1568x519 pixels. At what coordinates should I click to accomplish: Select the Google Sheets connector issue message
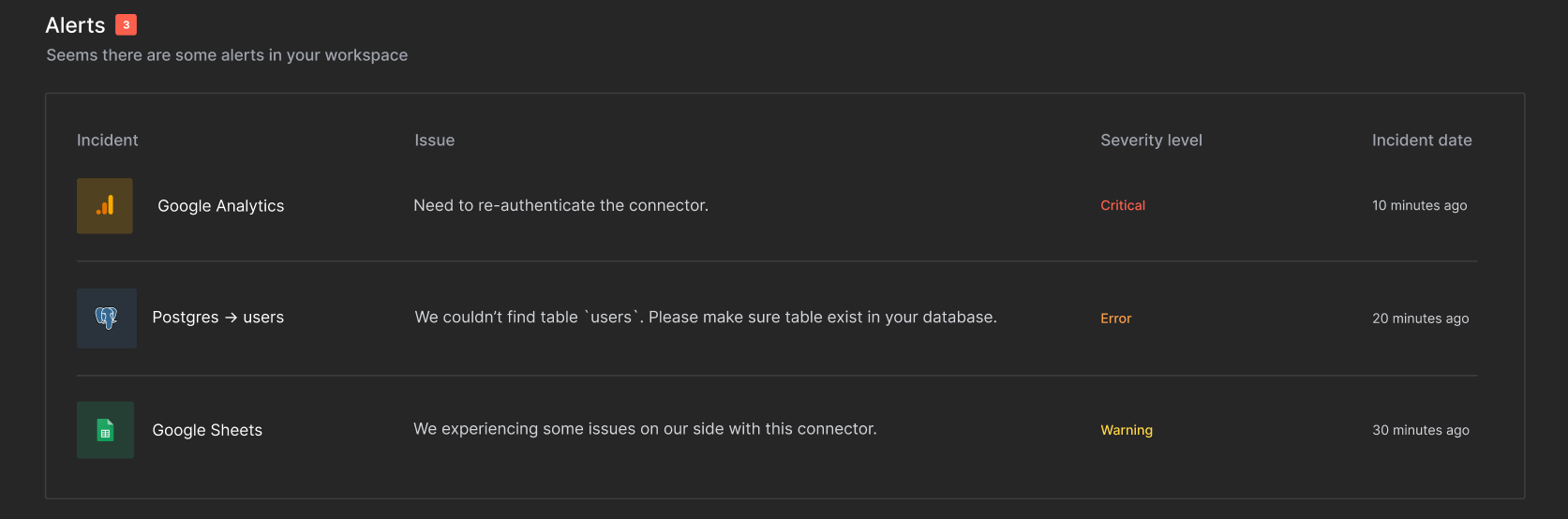pos(645,429)
